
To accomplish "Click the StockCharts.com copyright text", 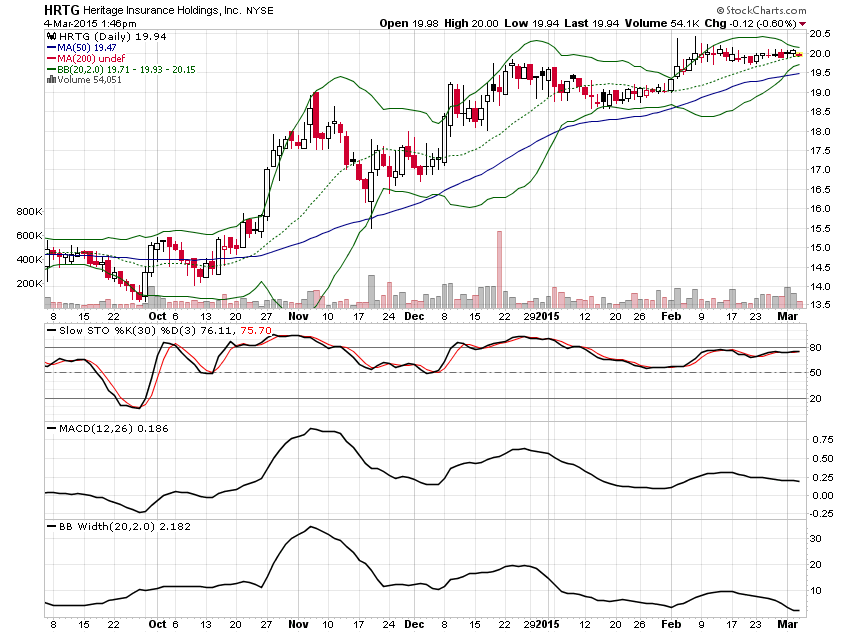I will click(761, 10).
